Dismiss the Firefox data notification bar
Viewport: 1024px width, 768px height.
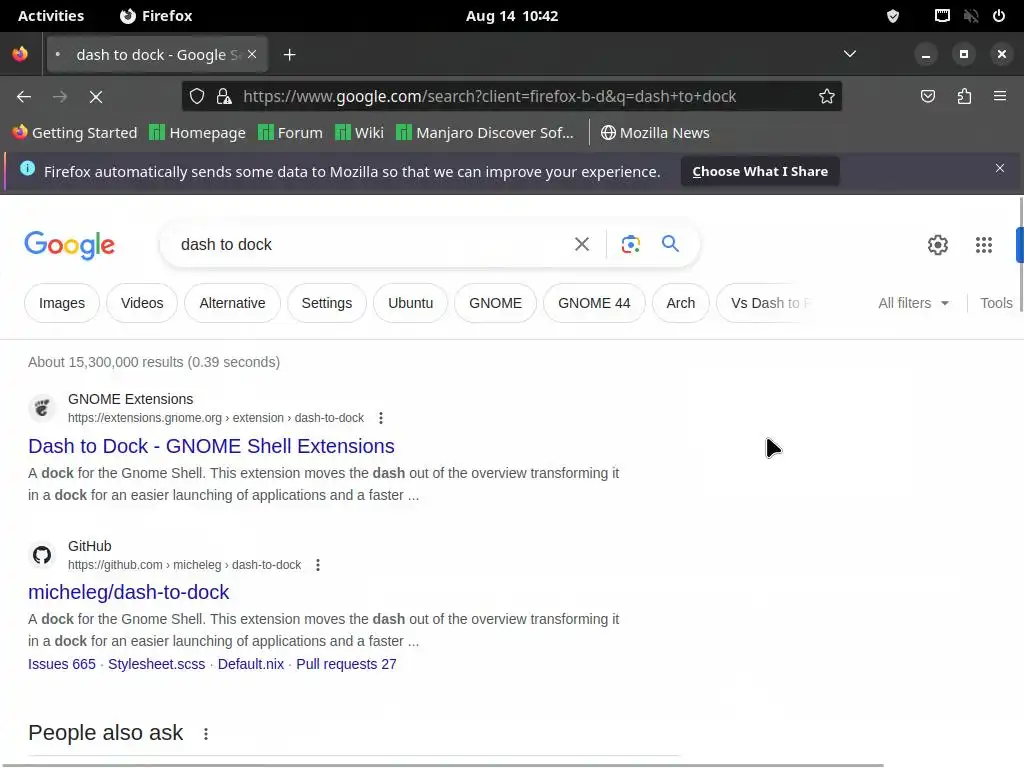[1000, 168]
